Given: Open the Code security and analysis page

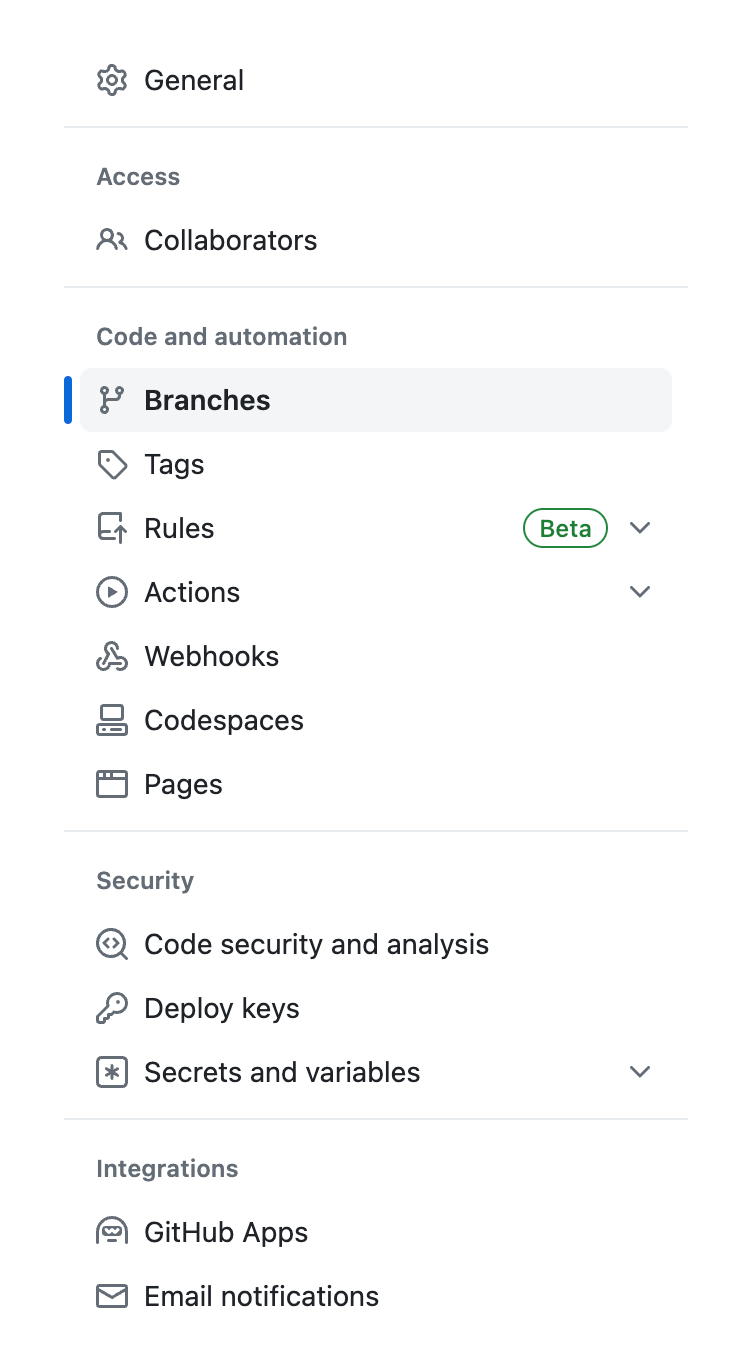Looking at the screenshot, I should click(x=316, y=943).
